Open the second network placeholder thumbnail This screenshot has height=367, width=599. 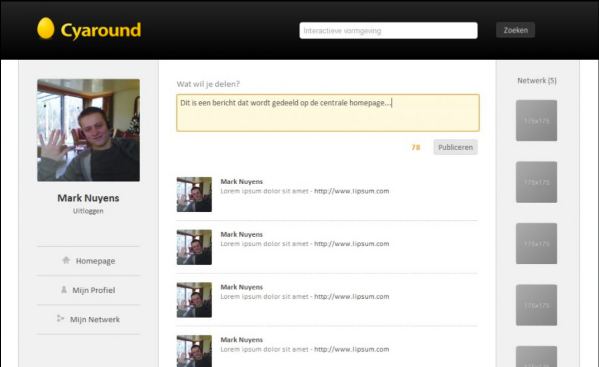536,182
